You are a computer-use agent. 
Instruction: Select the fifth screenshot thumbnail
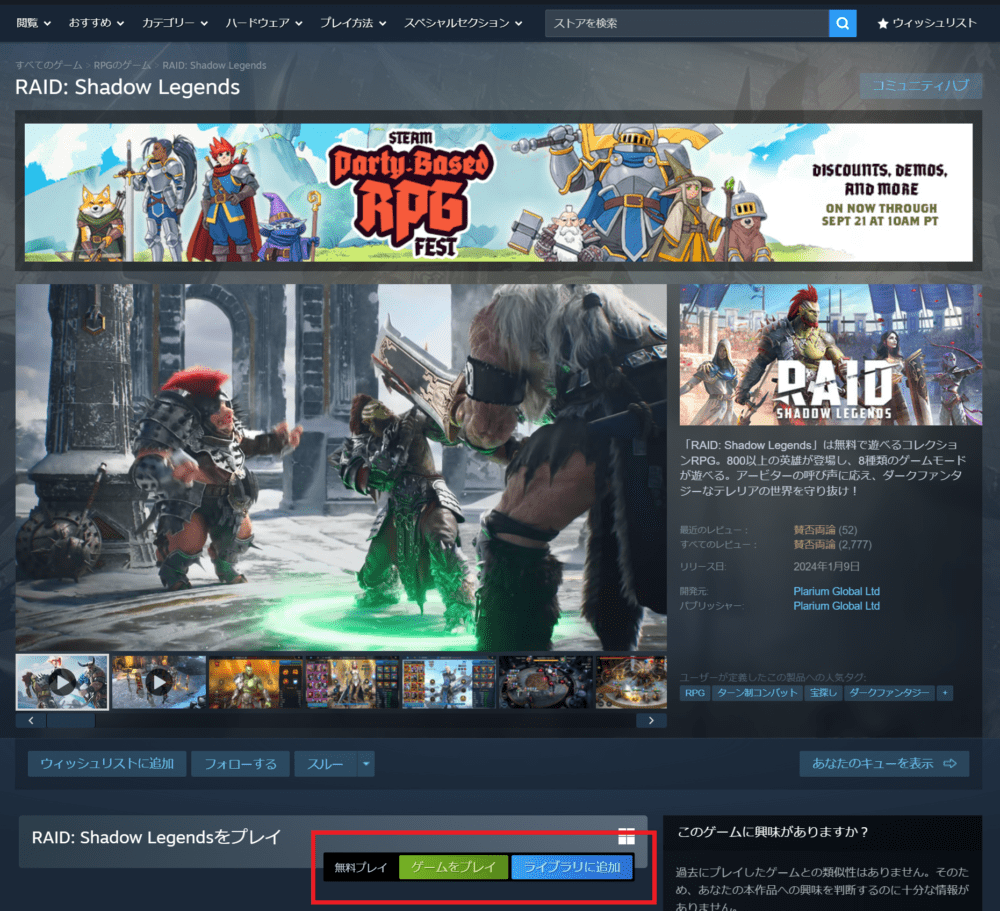click(x=448, y=682)
